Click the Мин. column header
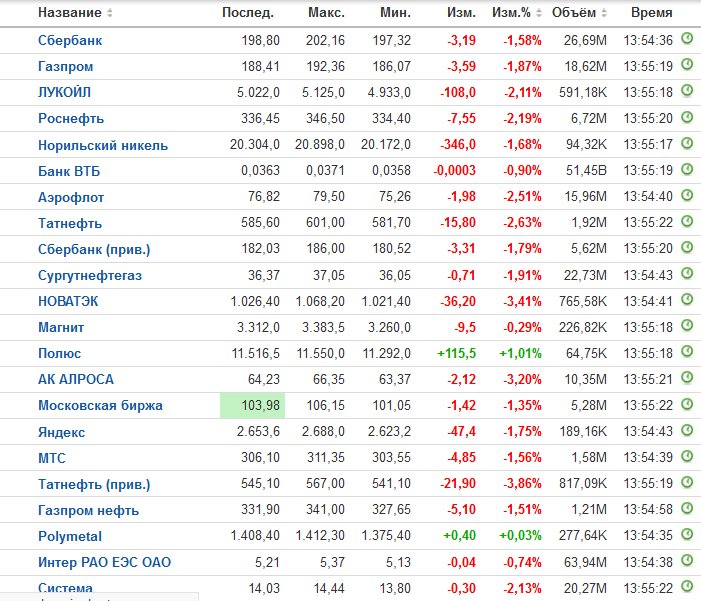 coord(395,13)
